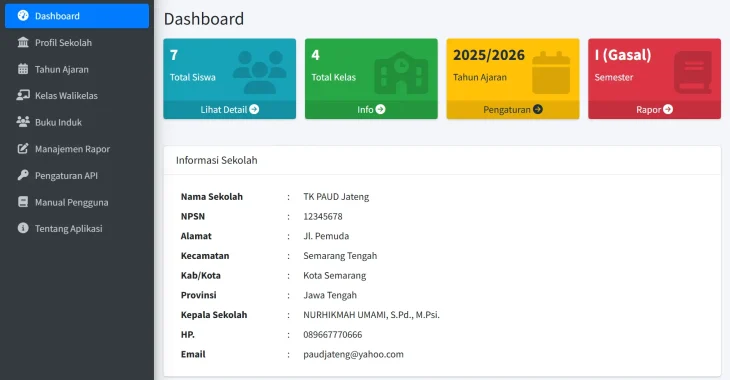Click the Semester caption on red card
The image size is (730, 380).
[614, 77]
